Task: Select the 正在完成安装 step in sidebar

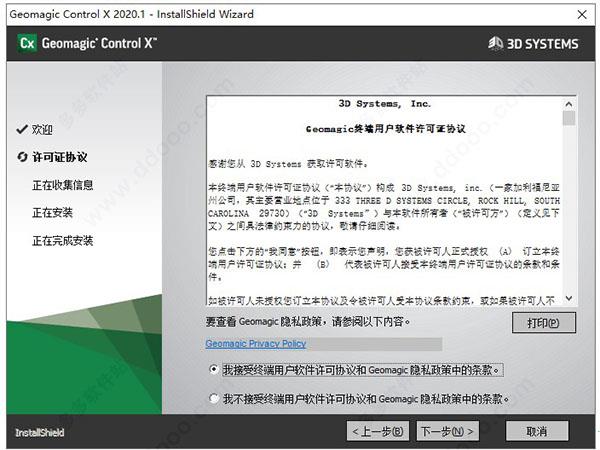Action: 63,241
